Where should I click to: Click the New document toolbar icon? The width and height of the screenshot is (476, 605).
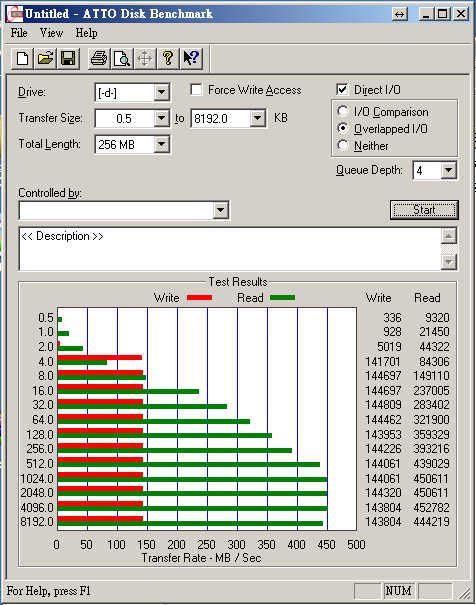coord(22,59)
